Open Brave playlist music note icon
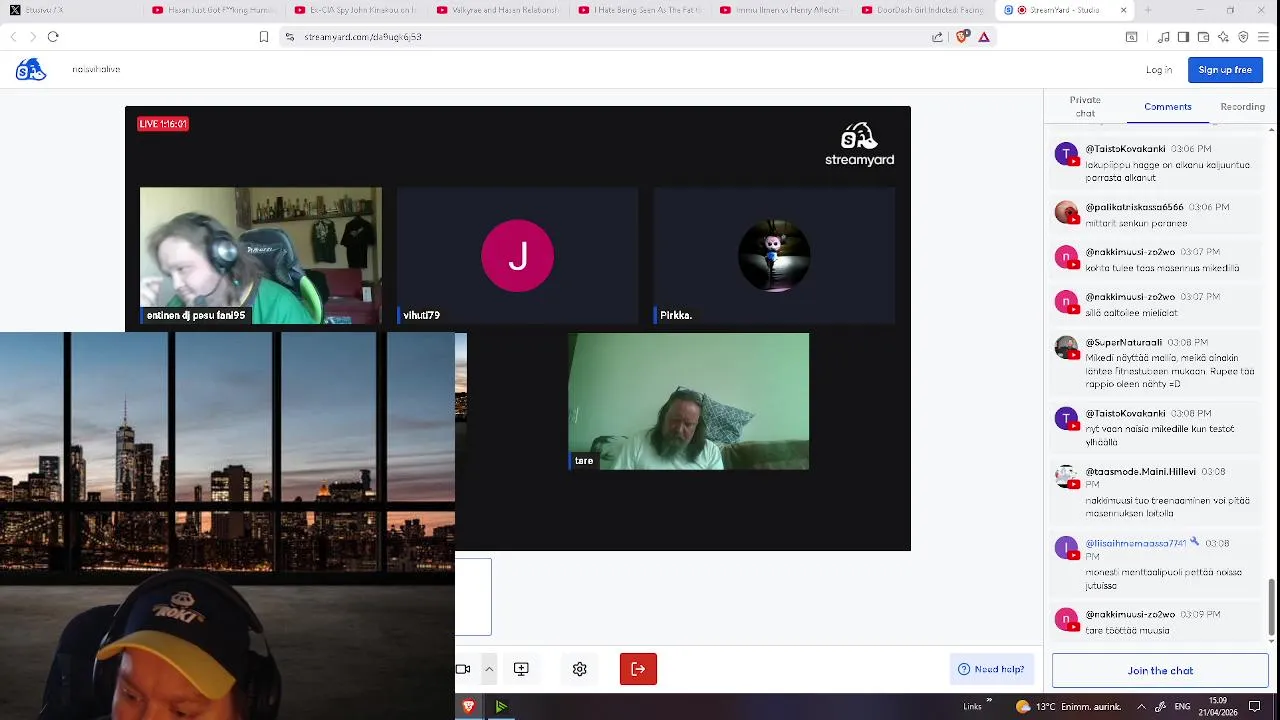 point(1165,37)
